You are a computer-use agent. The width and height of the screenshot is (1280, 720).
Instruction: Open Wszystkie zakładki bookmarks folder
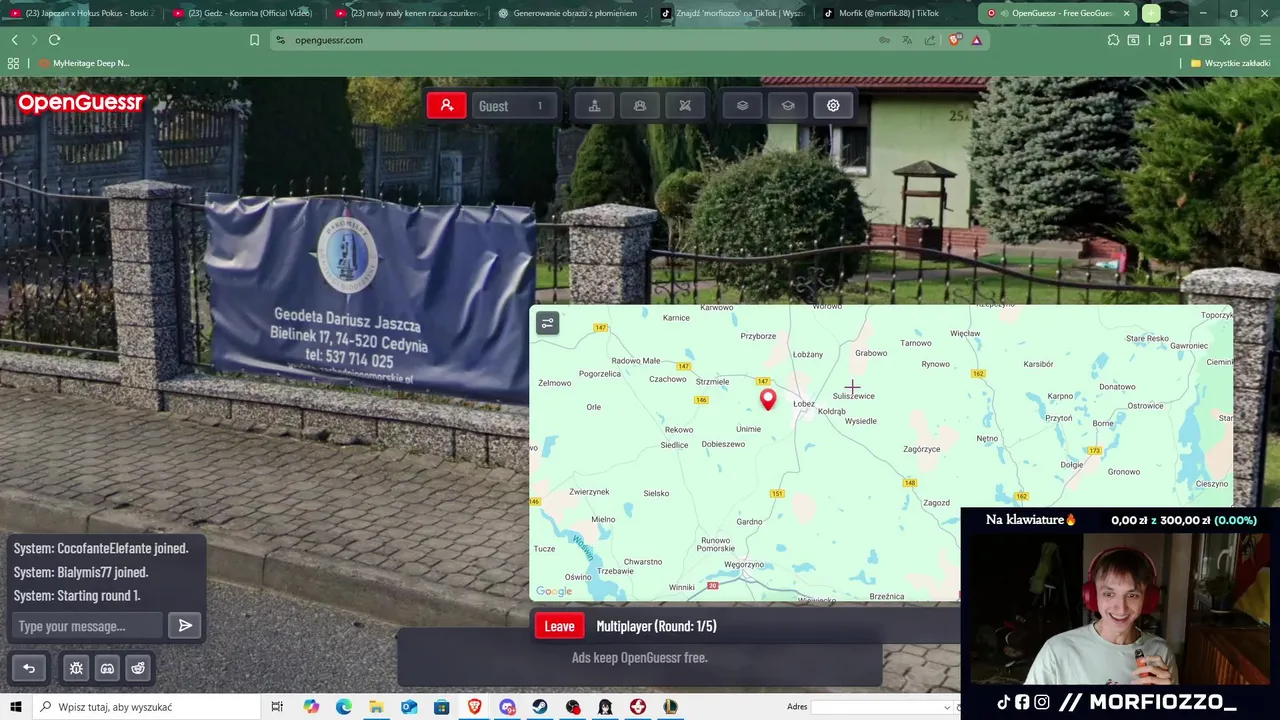(1230, 63)
